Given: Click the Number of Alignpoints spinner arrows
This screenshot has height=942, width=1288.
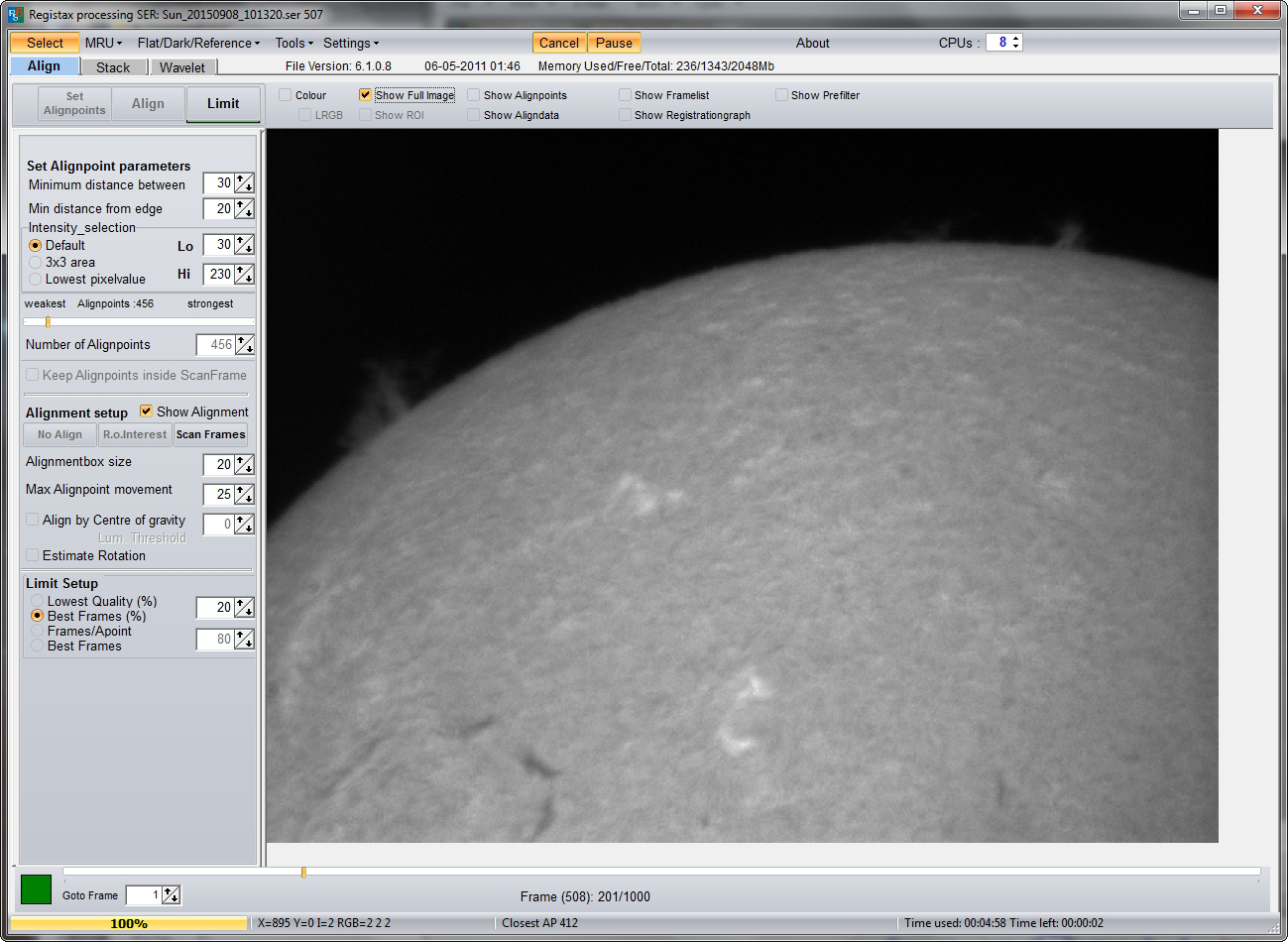Looking at the screenshot, I should point(244,345).
